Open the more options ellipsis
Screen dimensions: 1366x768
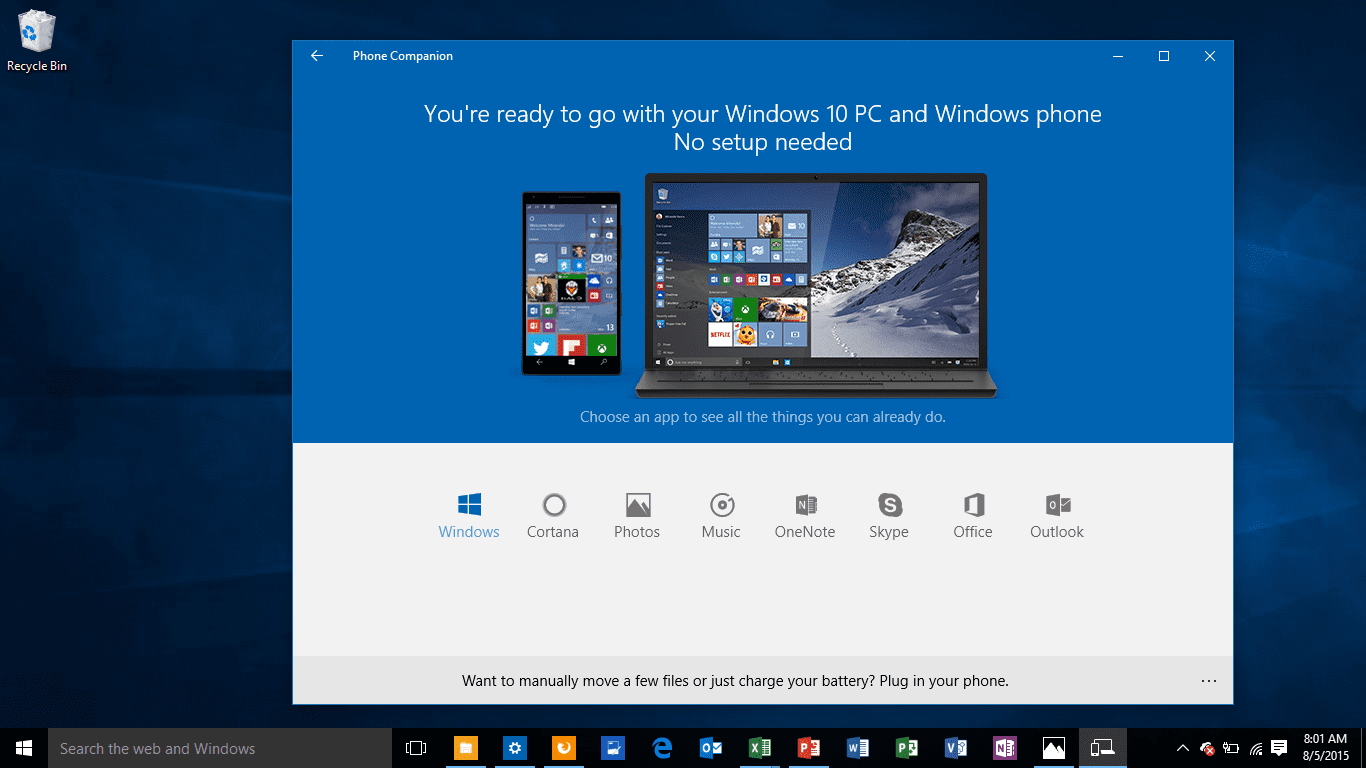(1209, 681)
